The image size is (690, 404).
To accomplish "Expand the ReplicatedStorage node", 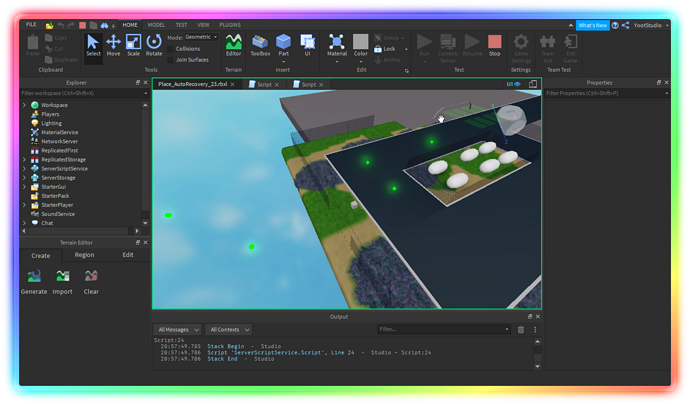I will coord(24,160).
